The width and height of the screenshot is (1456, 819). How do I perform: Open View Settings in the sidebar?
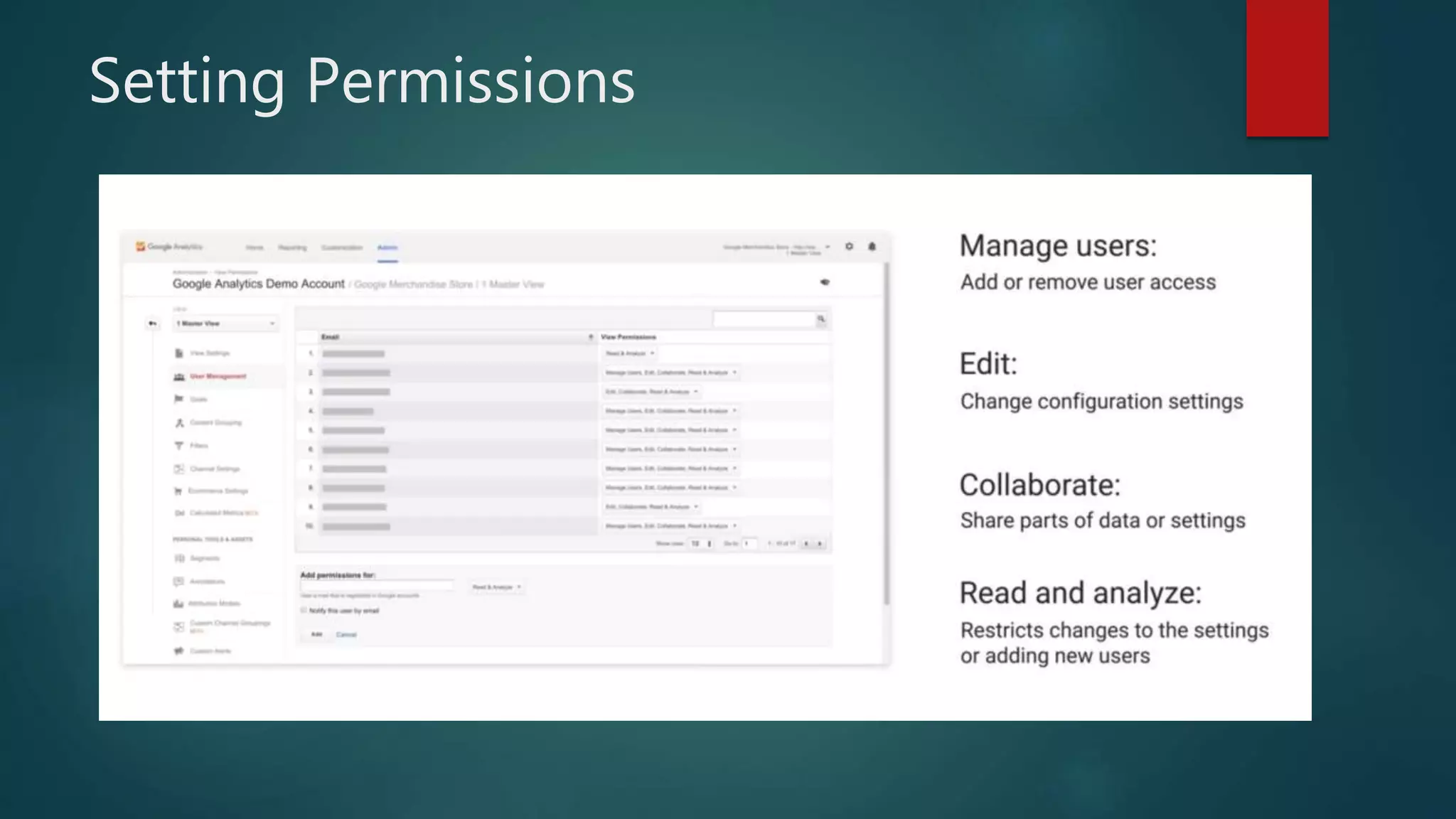[x=202, y=353]
